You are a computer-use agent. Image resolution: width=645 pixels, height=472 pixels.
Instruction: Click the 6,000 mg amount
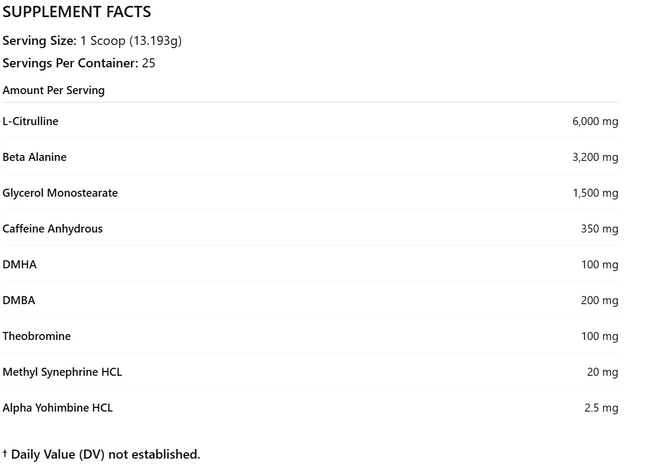595,122
